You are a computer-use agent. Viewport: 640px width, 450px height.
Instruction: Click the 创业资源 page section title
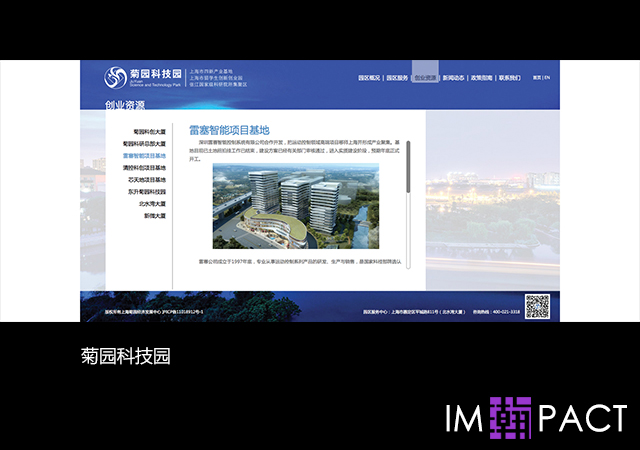(x=125, y=105)
